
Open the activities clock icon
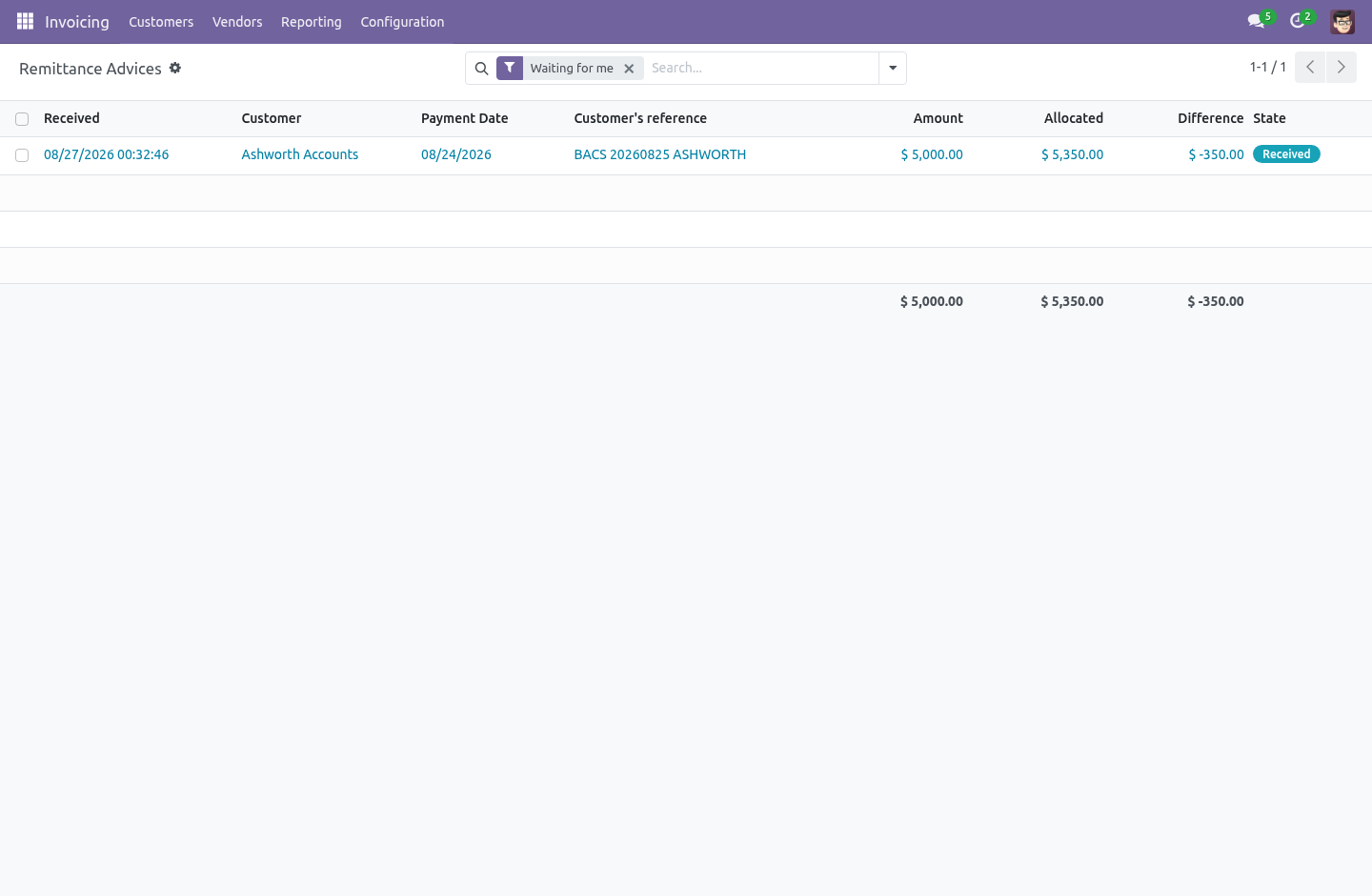point(1297,21)
